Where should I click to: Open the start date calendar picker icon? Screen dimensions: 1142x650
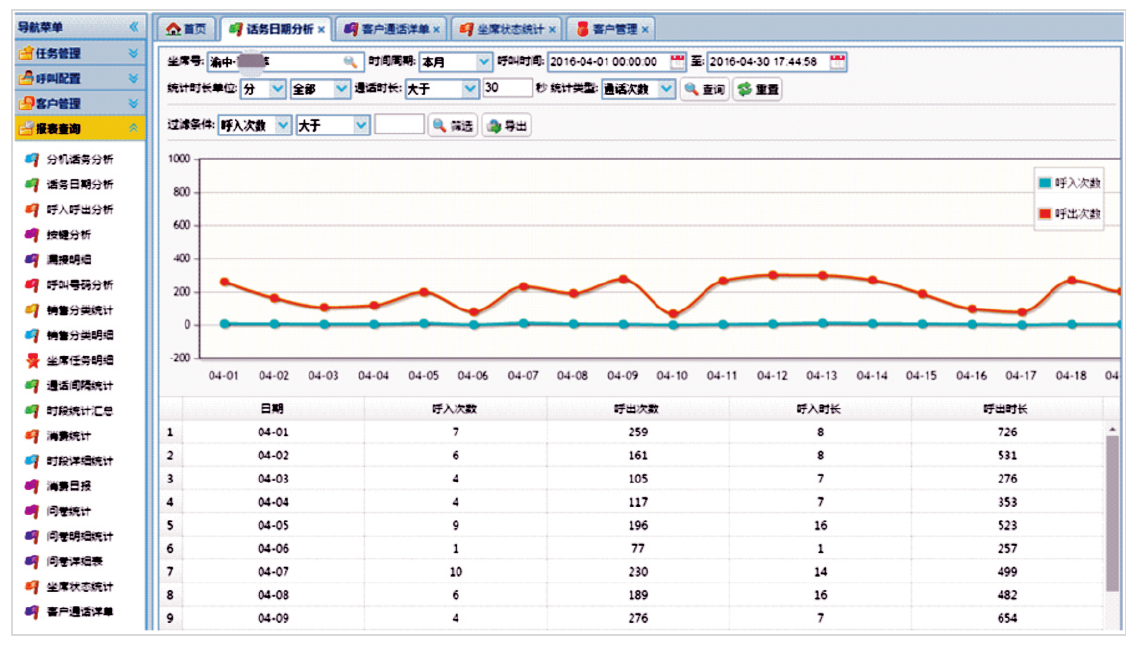click(x=677, y=62)
